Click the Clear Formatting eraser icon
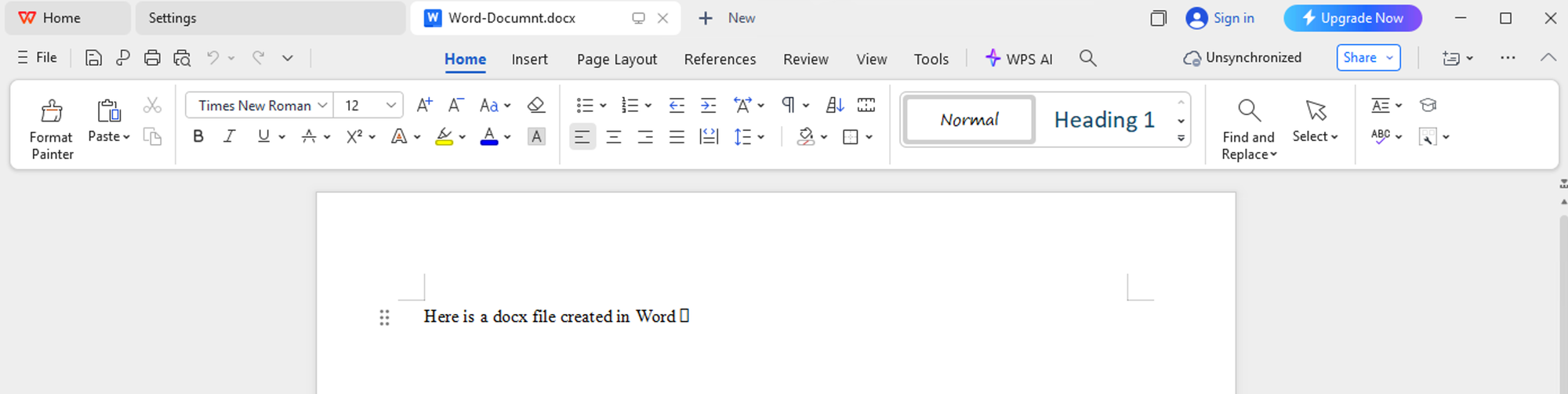 tap(535, 105)
